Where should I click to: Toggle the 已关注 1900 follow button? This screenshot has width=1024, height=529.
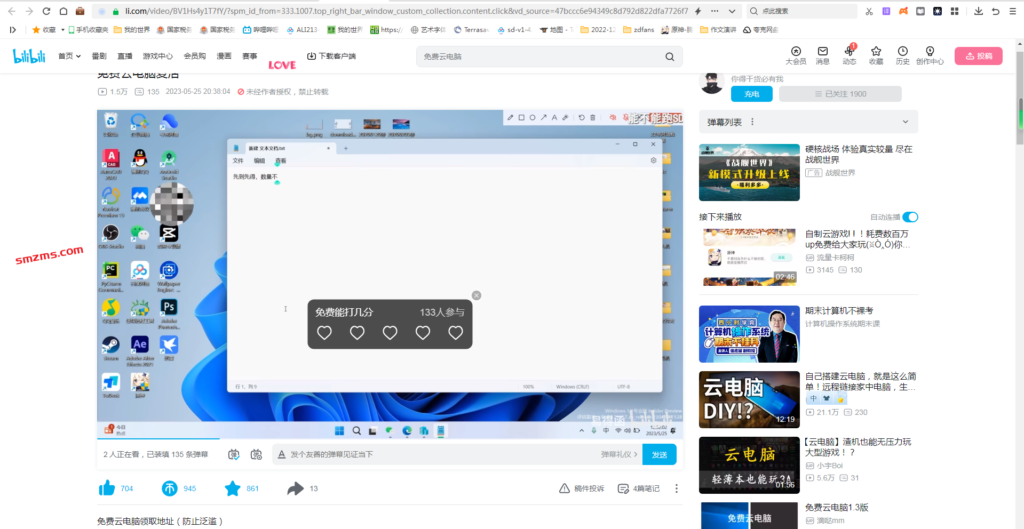[x=840, y=94]
